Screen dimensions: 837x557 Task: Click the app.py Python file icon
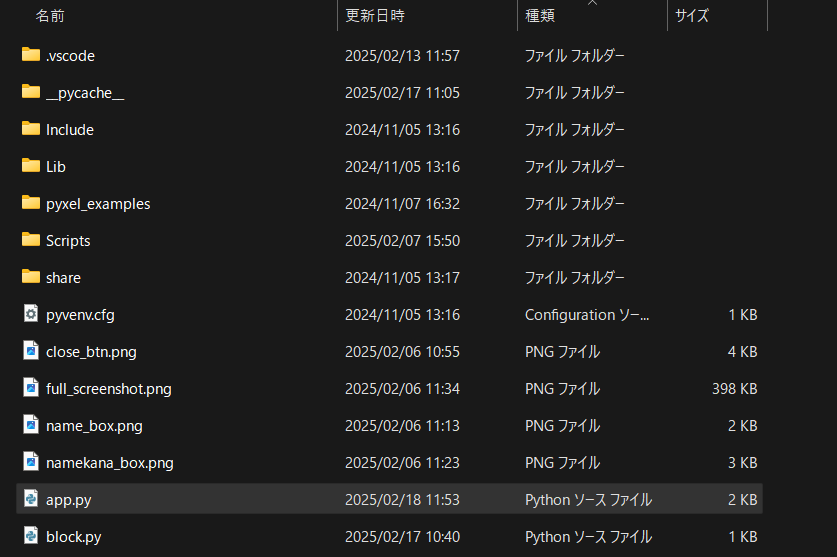click(x=30, y=499)
